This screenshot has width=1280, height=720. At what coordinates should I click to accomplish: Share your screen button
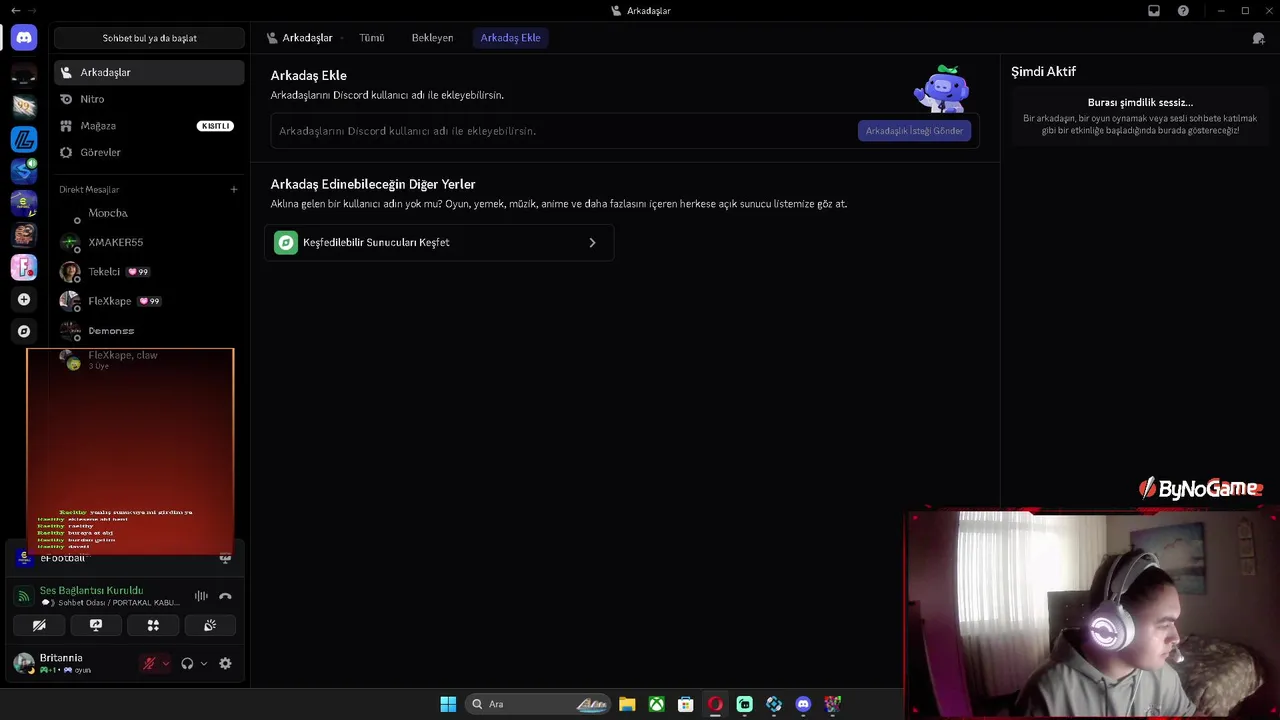96,625
